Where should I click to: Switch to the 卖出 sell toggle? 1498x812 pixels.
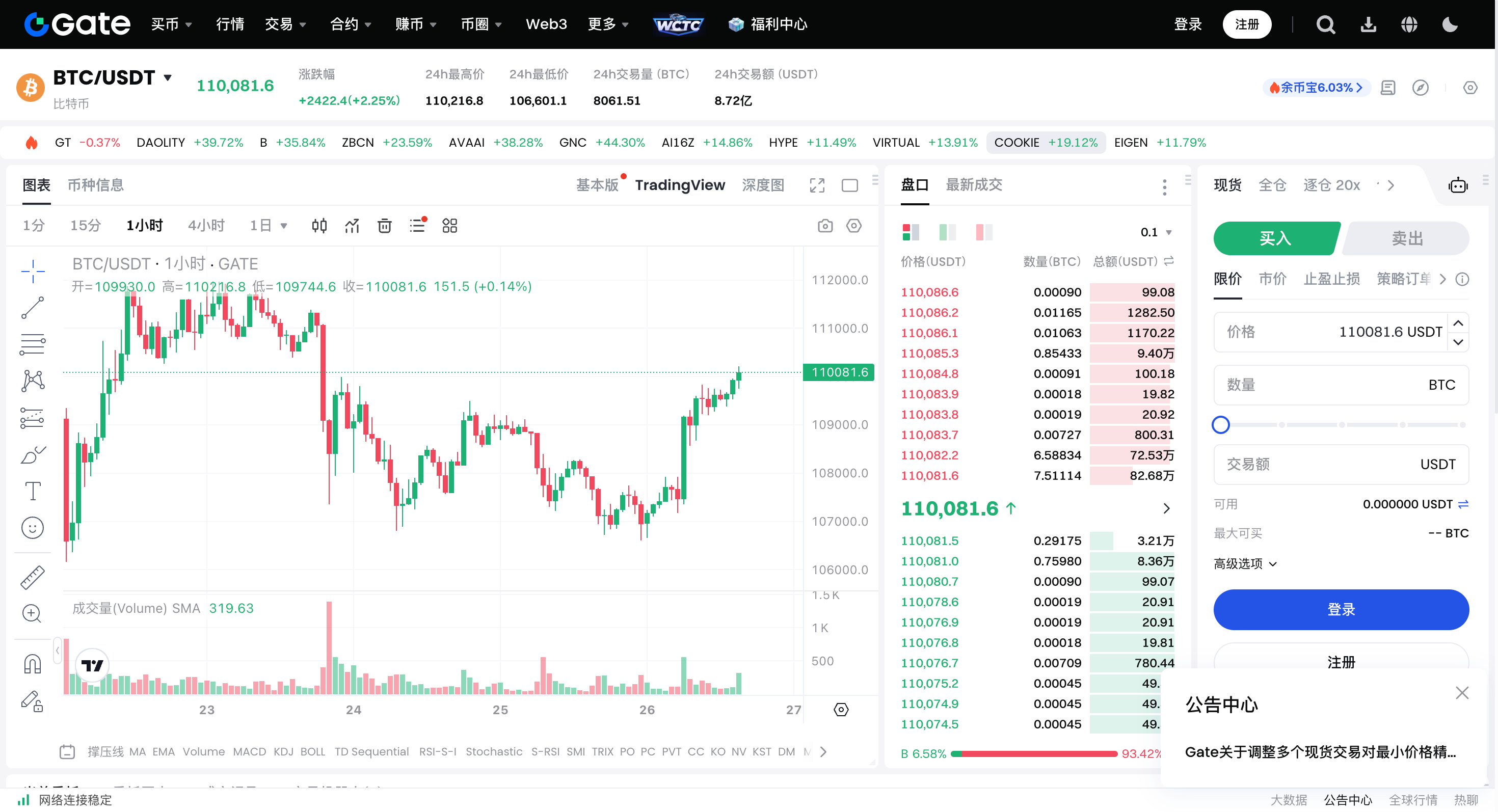[x=1406, y=238]
